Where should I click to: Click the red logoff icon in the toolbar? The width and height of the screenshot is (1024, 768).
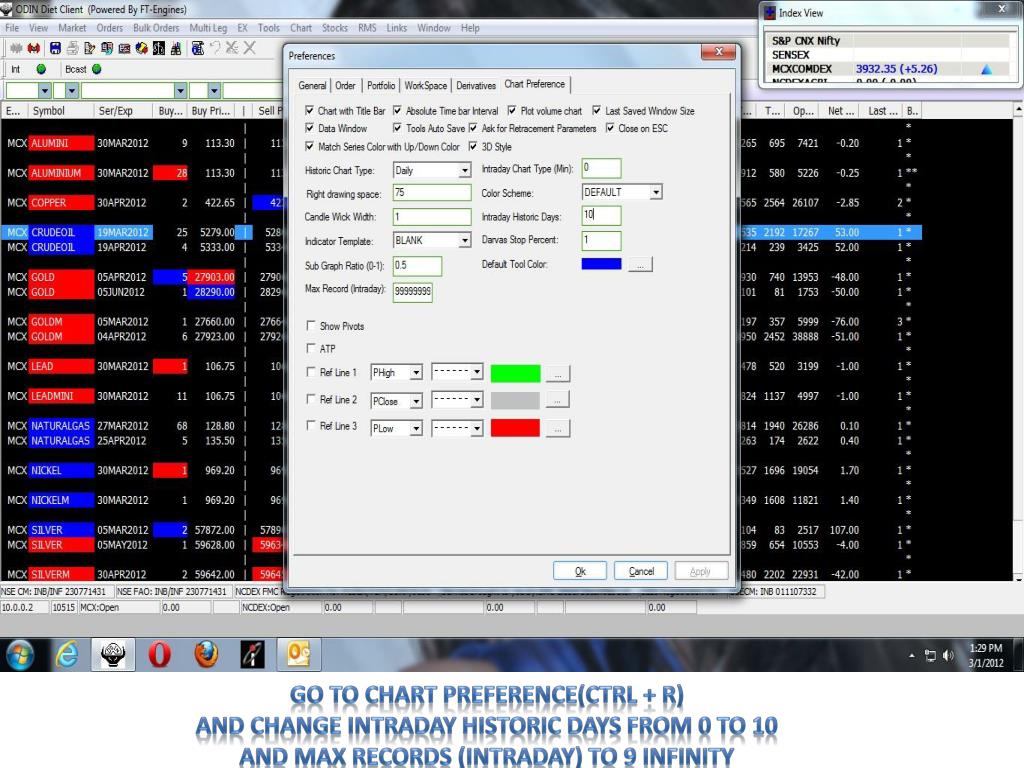[33, 48]
